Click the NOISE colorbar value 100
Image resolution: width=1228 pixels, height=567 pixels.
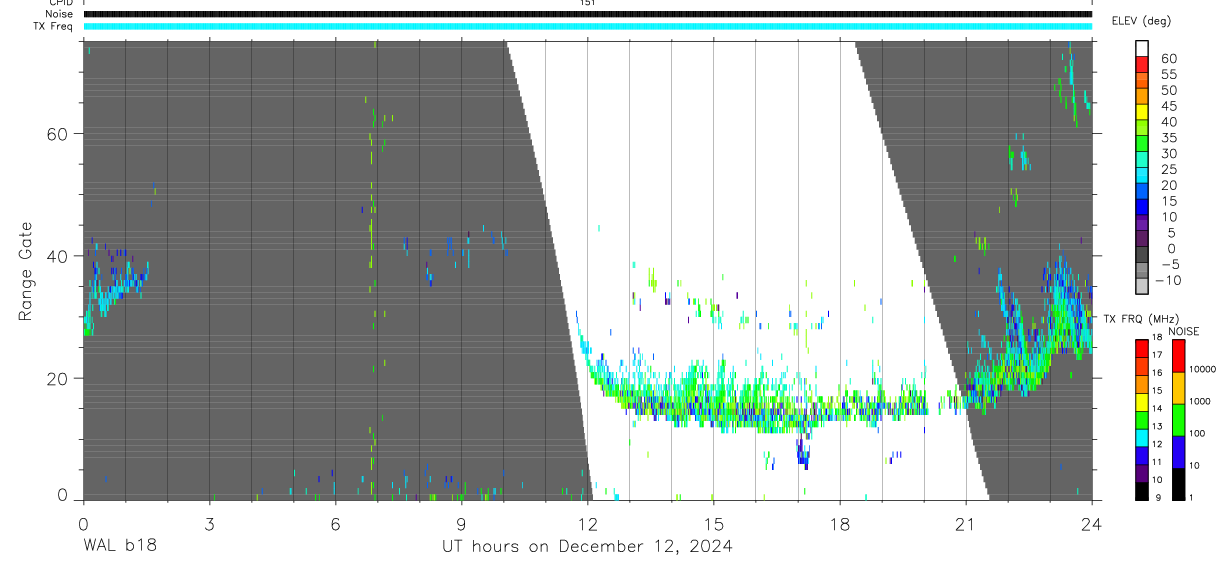(x=1198, y=433)
